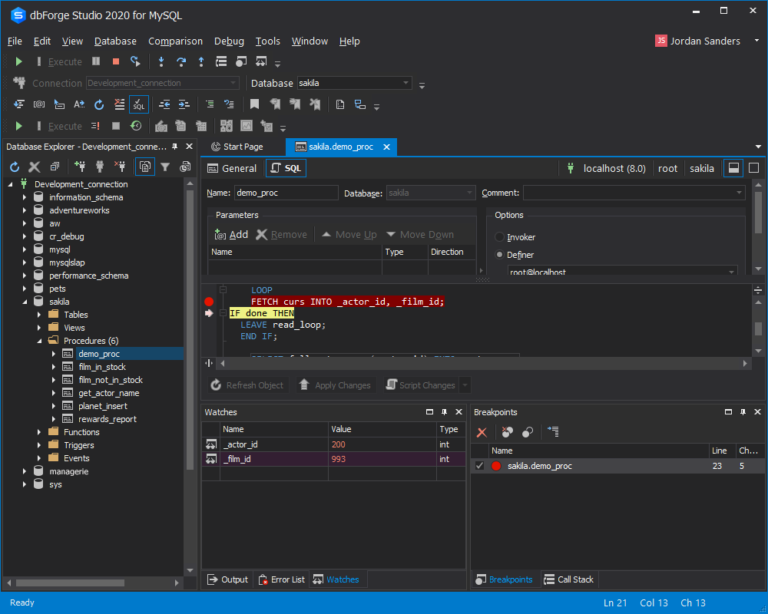Click the execution history clock icon
This screenshot has width=768, height=614.
click(x=136, y=126)
